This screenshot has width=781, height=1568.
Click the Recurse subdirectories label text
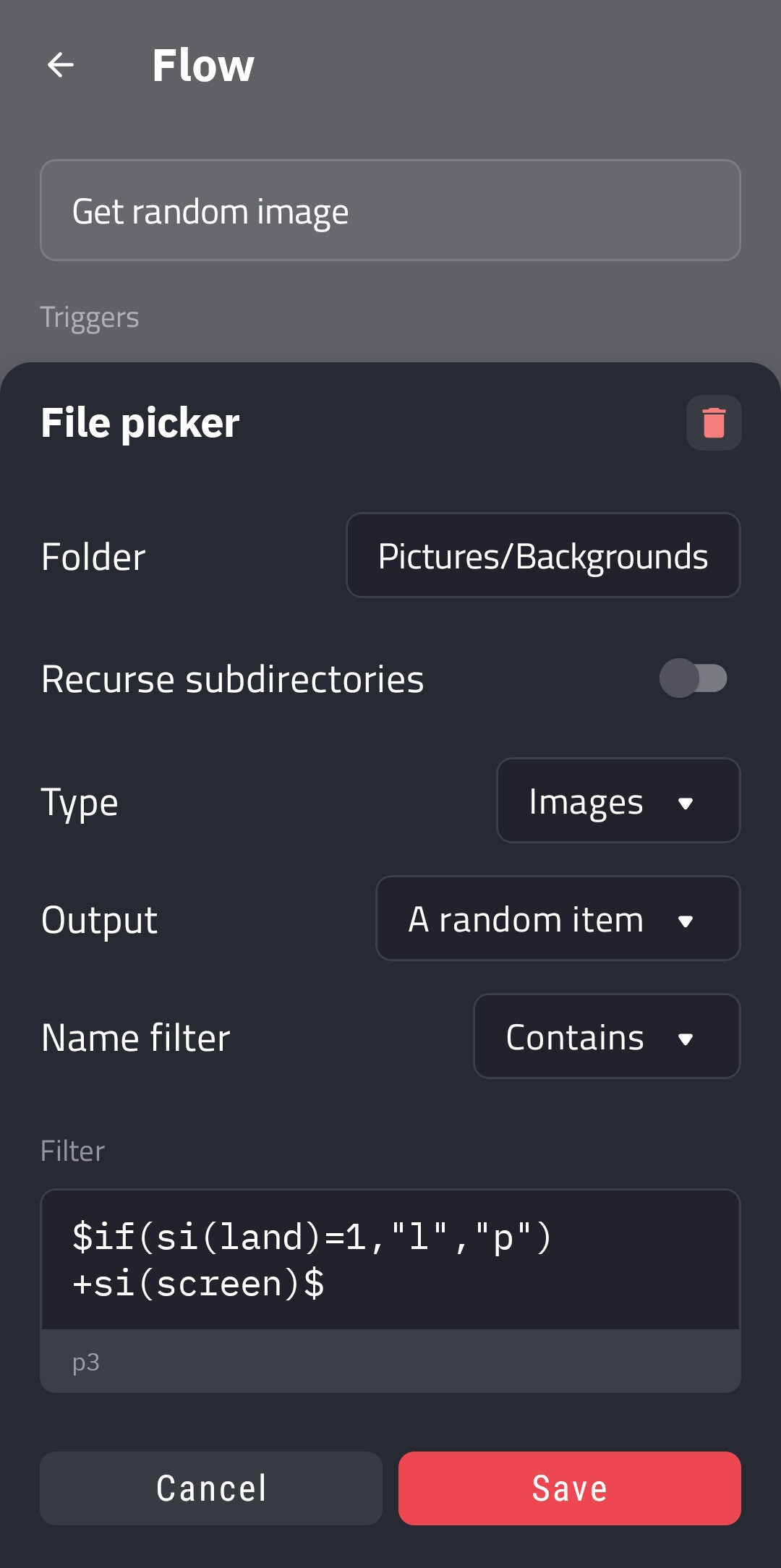point(232,679)
